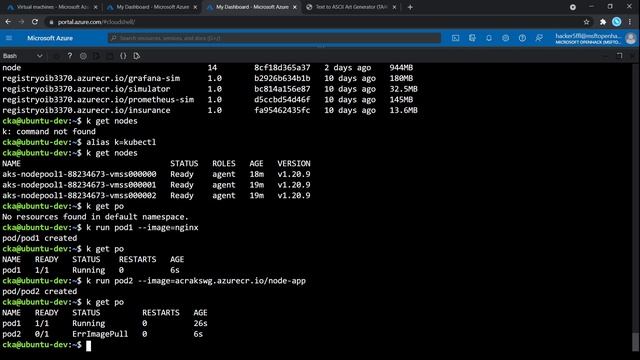Click the ROLES column header

(x=224, y=164)
